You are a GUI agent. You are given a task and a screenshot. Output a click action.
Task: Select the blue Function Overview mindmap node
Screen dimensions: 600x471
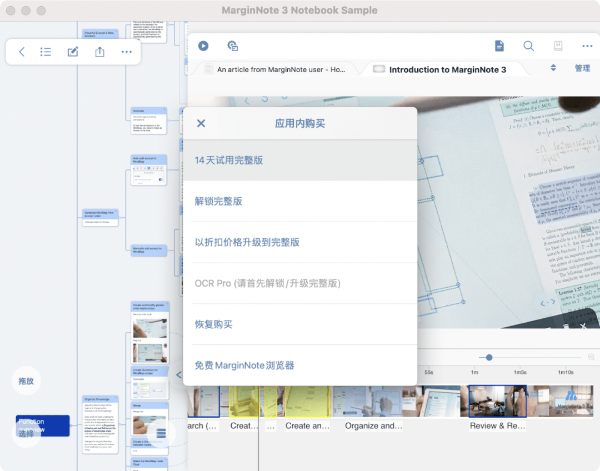point(43,425)
